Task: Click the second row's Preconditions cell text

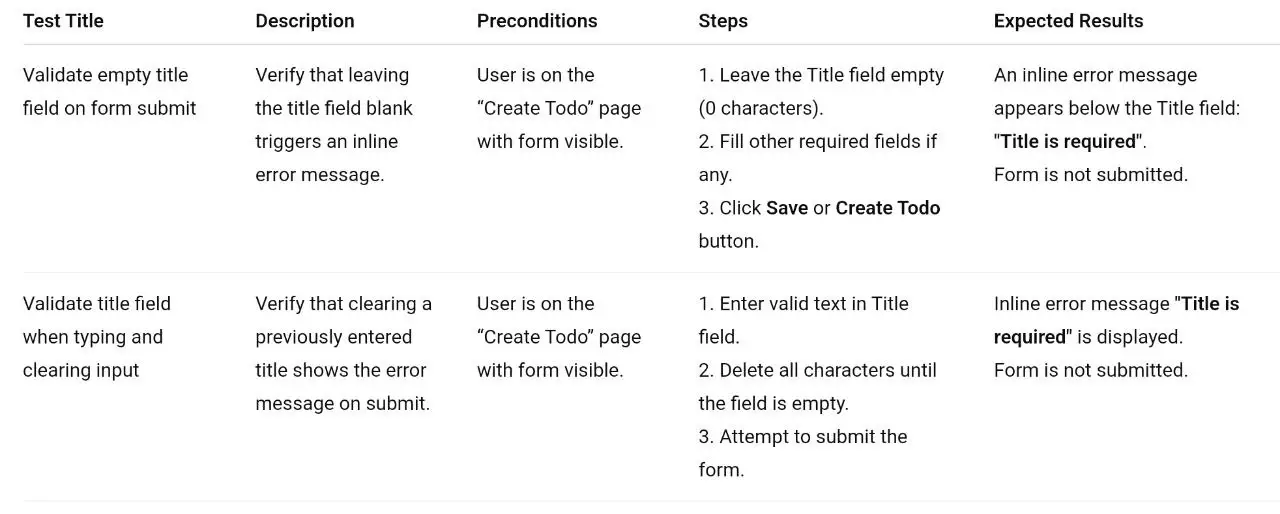Action: coord(558,337)
